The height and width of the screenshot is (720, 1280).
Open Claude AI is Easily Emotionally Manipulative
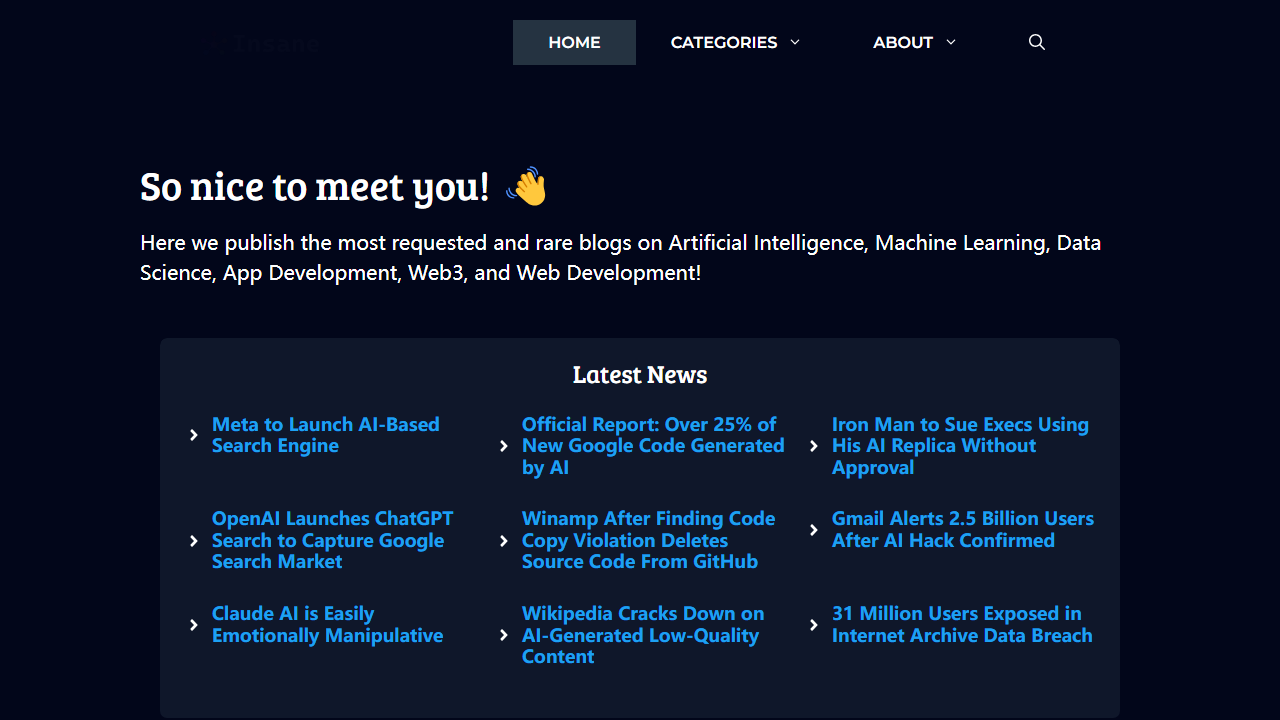coord(327,625)
